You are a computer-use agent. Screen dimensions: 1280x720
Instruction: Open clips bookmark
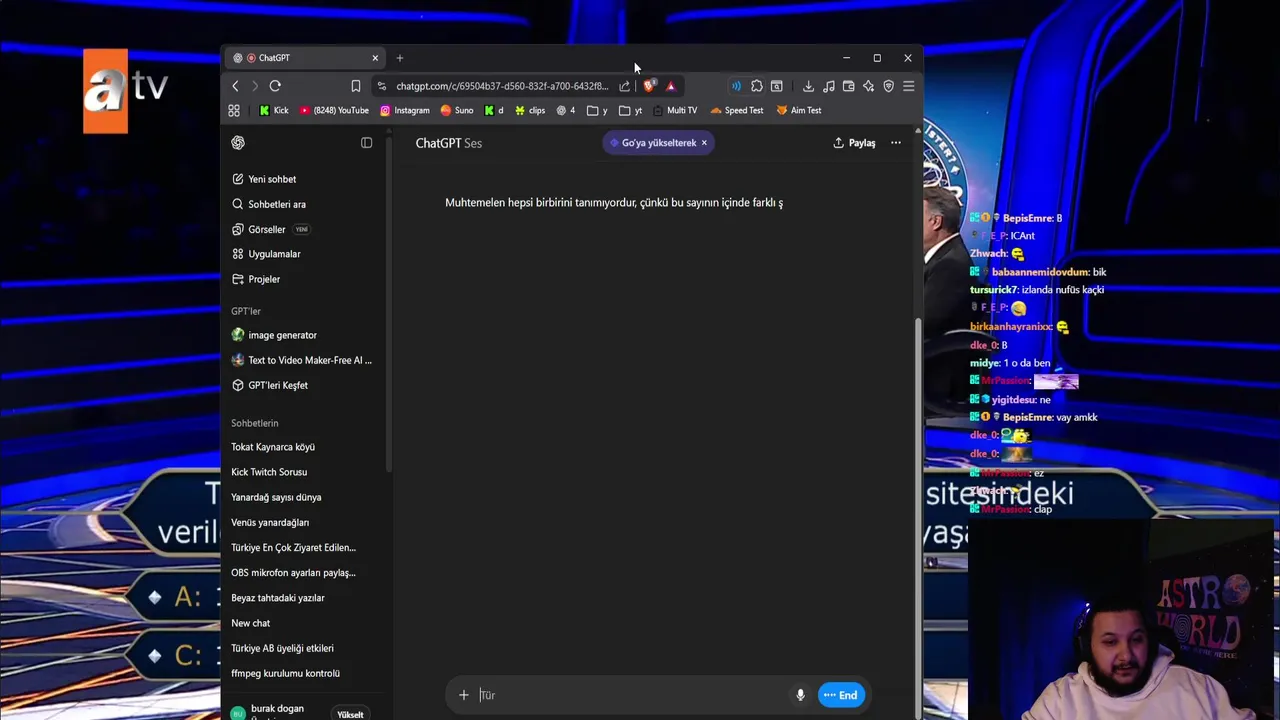[x=530, y=110]
